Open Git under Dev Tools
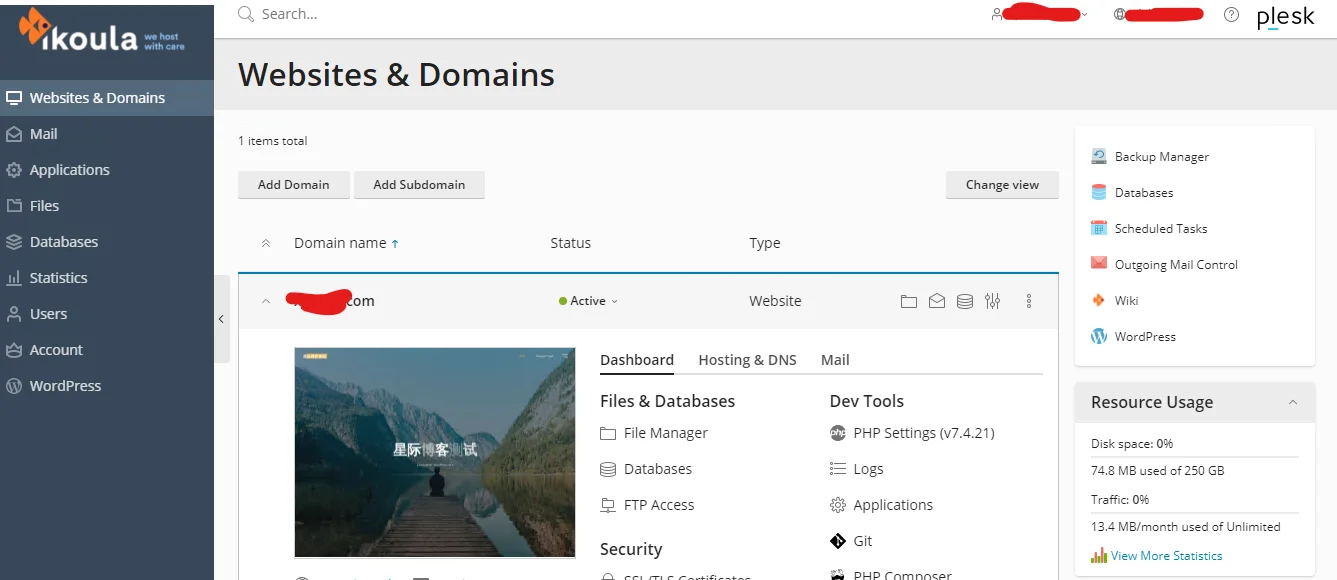This screenshot has height=580, width=1337. pos(862,541)
